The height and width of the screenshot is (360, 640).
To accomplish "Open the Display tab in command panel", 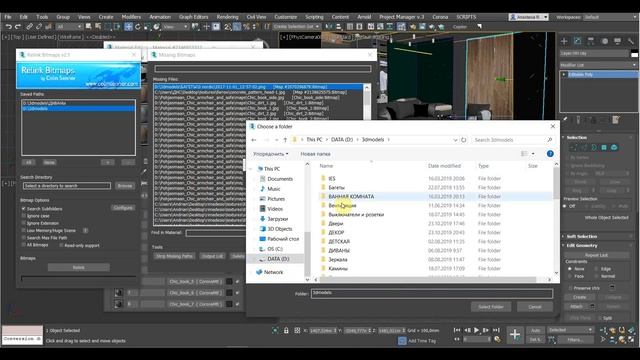I will [618, 41].
